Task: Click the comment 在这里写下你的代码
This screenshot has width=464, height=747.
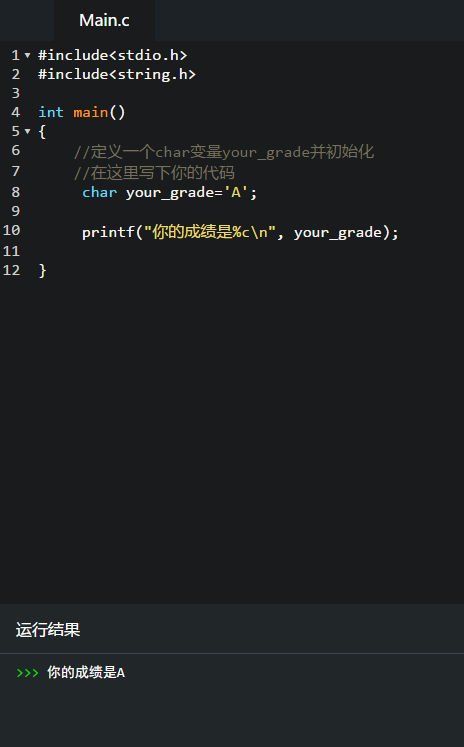Action: point(154,172)
